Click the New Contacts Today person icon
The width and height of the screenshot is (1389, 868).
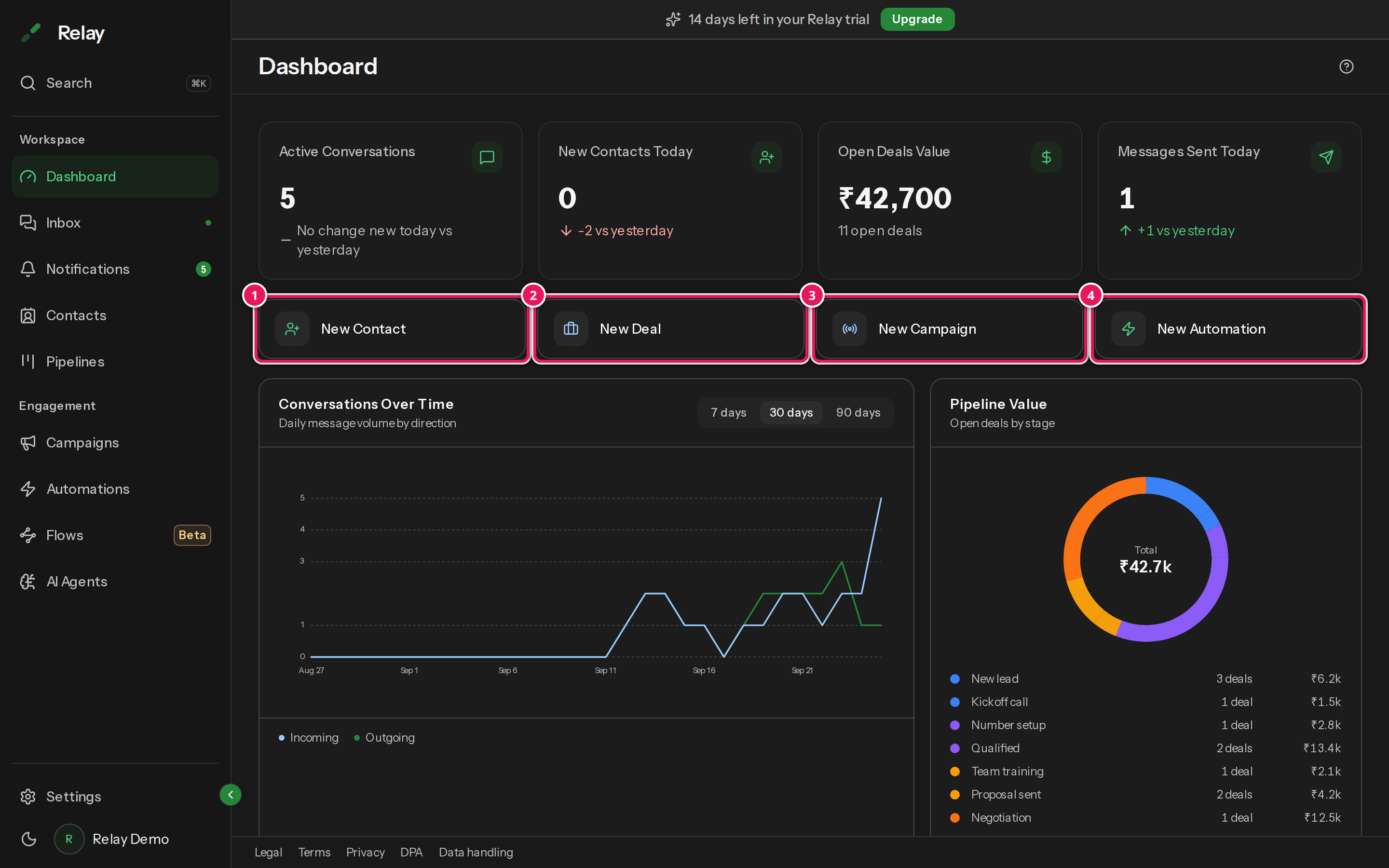[766, 157]
